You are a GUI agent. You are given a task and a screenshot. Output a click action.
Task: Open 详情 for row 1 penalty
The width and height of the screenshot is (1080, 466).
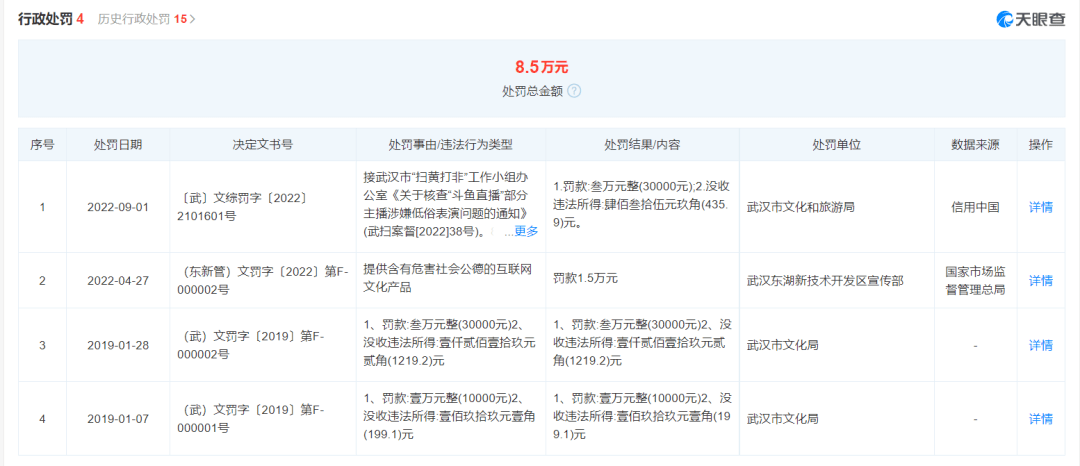click(1040, 207)
